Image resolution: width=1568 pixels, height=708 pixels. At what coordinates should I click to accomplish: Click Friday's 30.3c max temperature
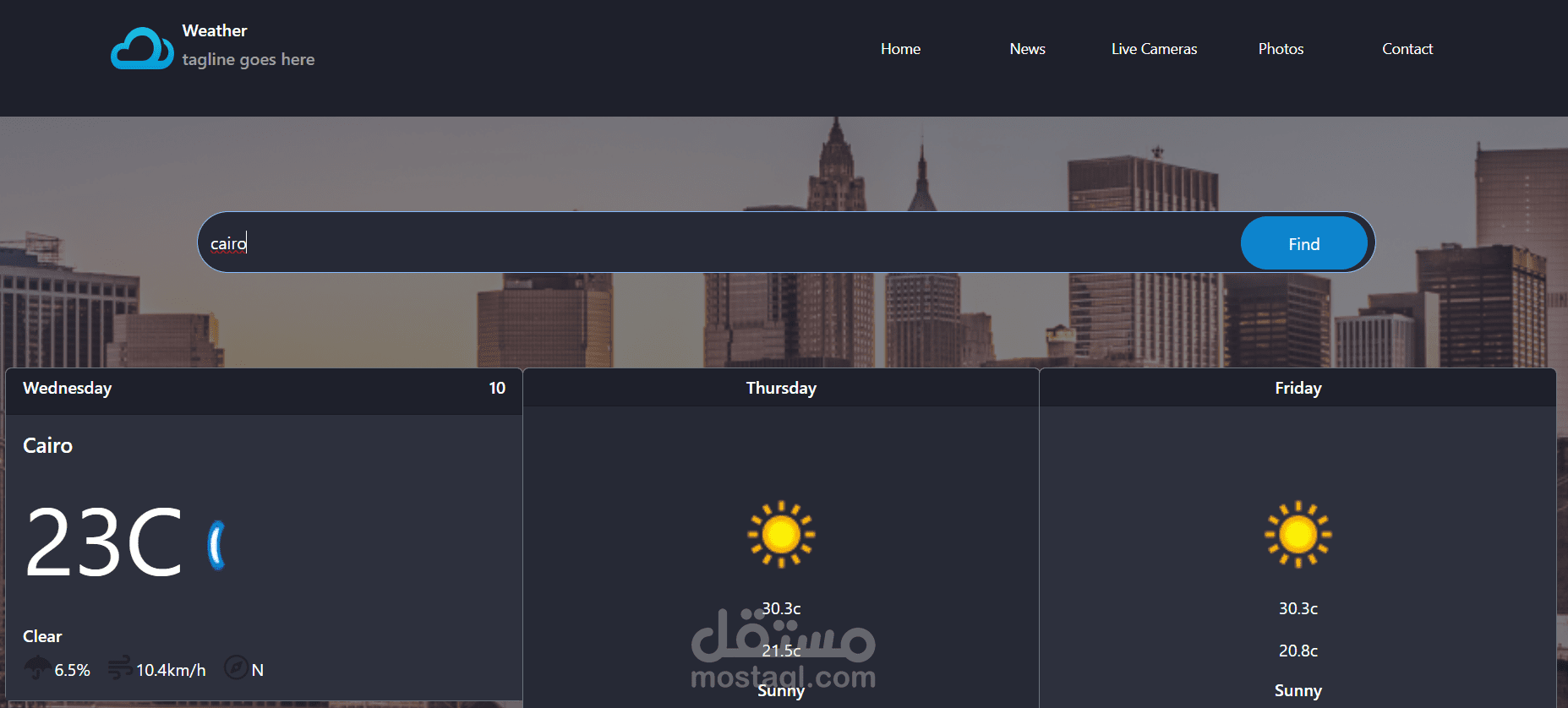tap(1298, 608)
